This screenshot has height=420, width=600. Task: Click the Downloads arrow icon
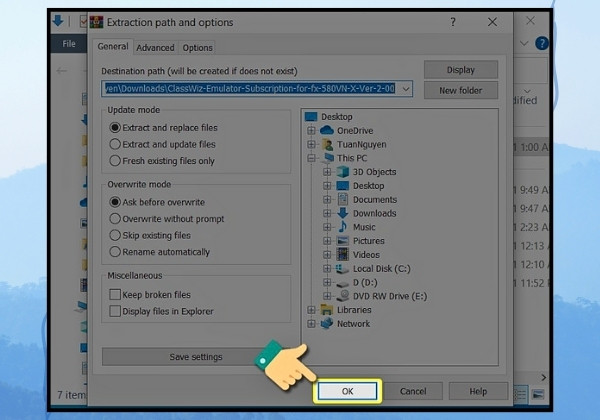[x=342, y=213]
